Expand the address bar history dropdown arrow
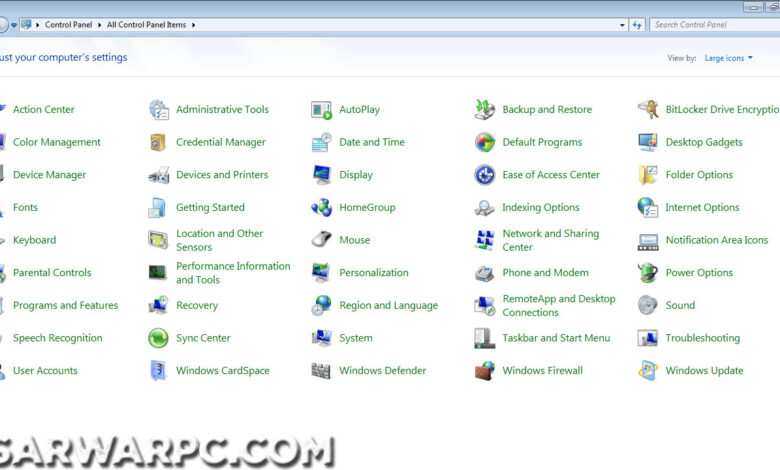This screenshot has height=470, width=780. 622,25
